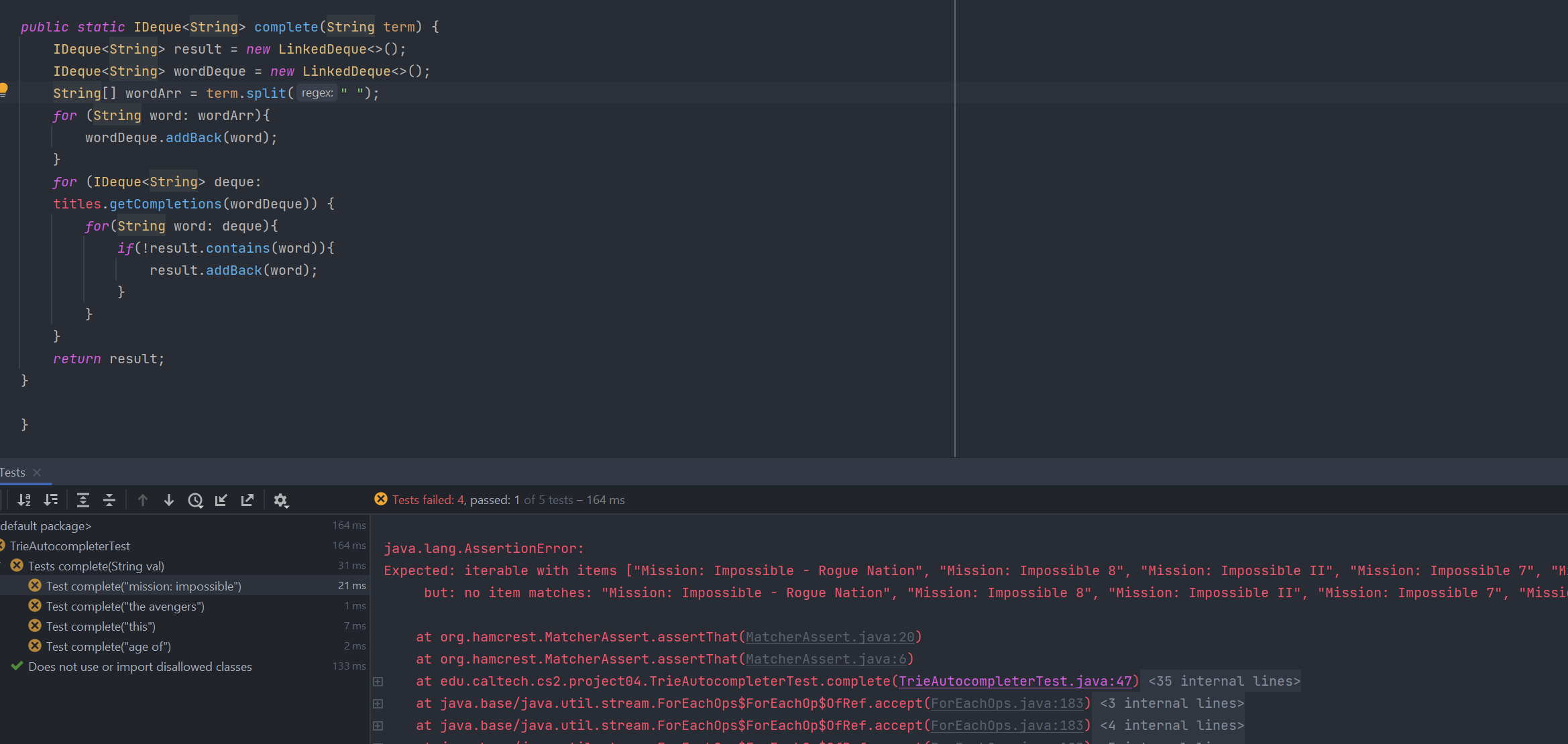Screen dimensions: 1568x744
Task: Open test runner settings gear
Action: pyautogui.click(x=281, y=500)
